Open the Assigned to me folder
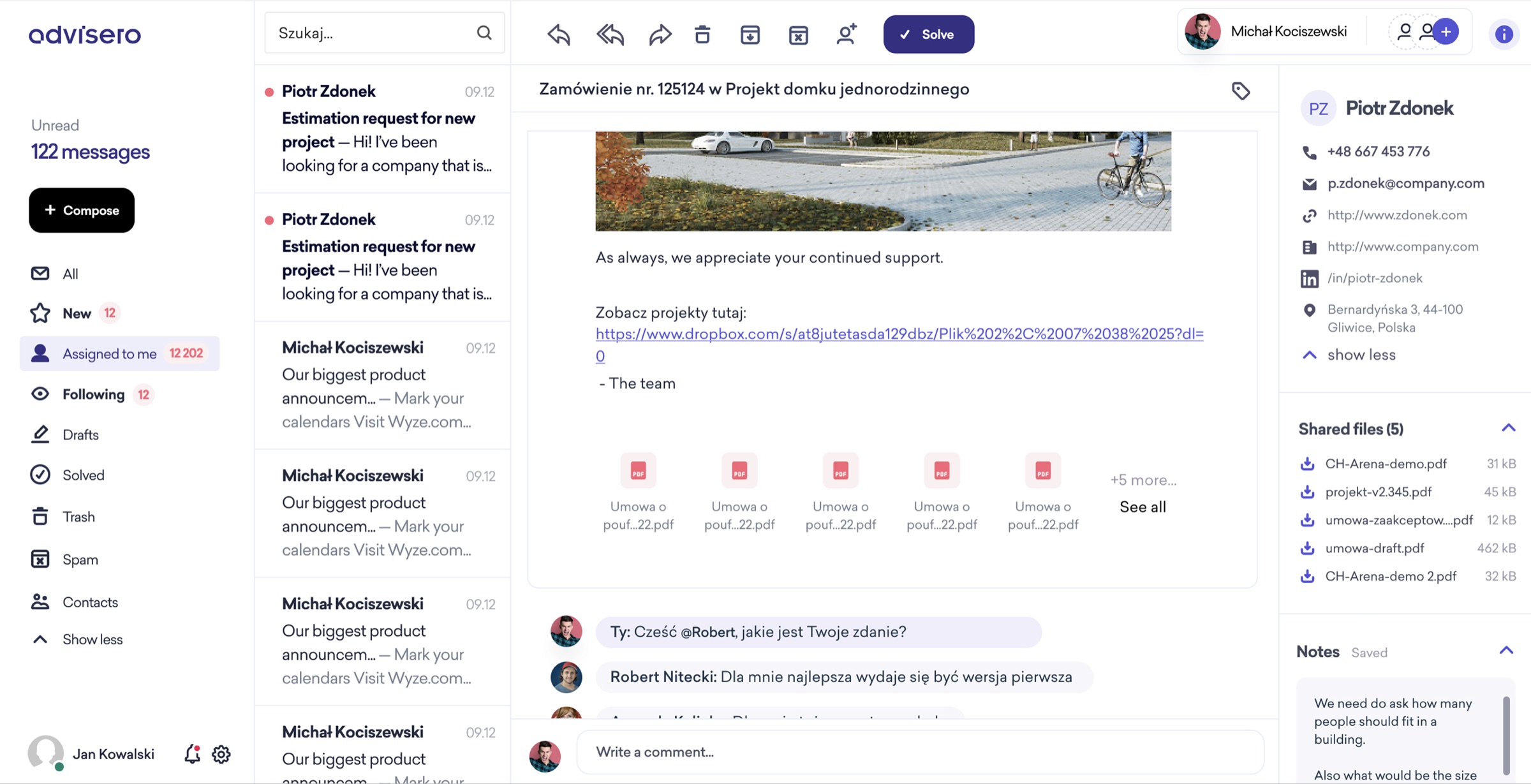The height and width of the screenshot is (784, 1531). coord(108,353)
